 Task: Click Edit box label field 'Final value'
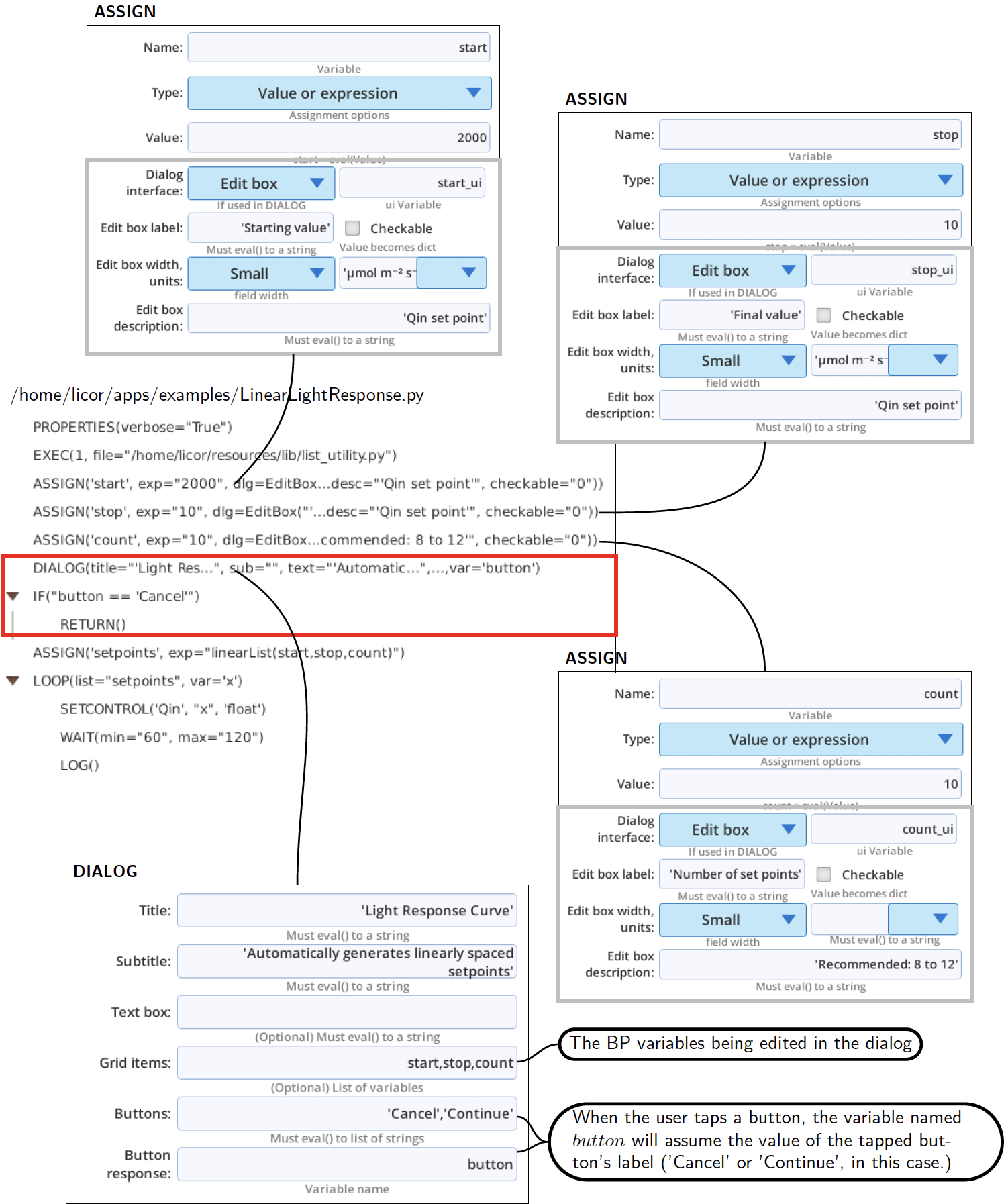(732, 315)
